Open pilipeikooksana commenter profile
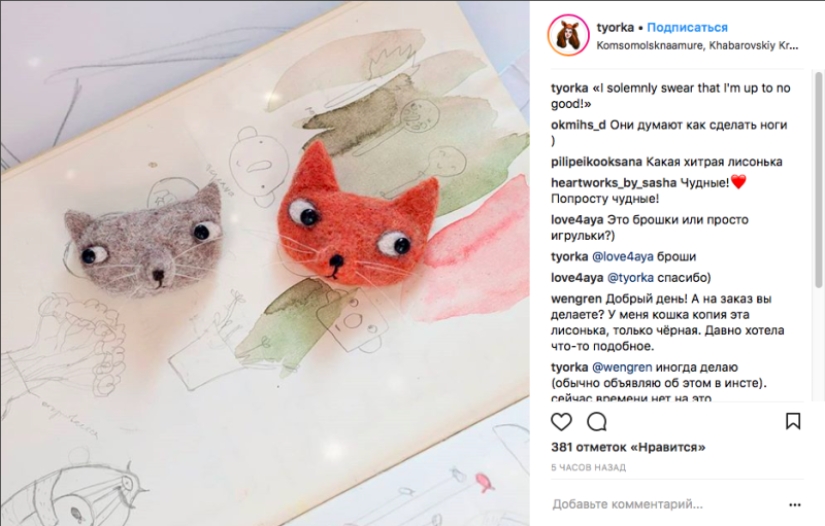The height and width of the screenshot is (526, 825). coord(597,162)
